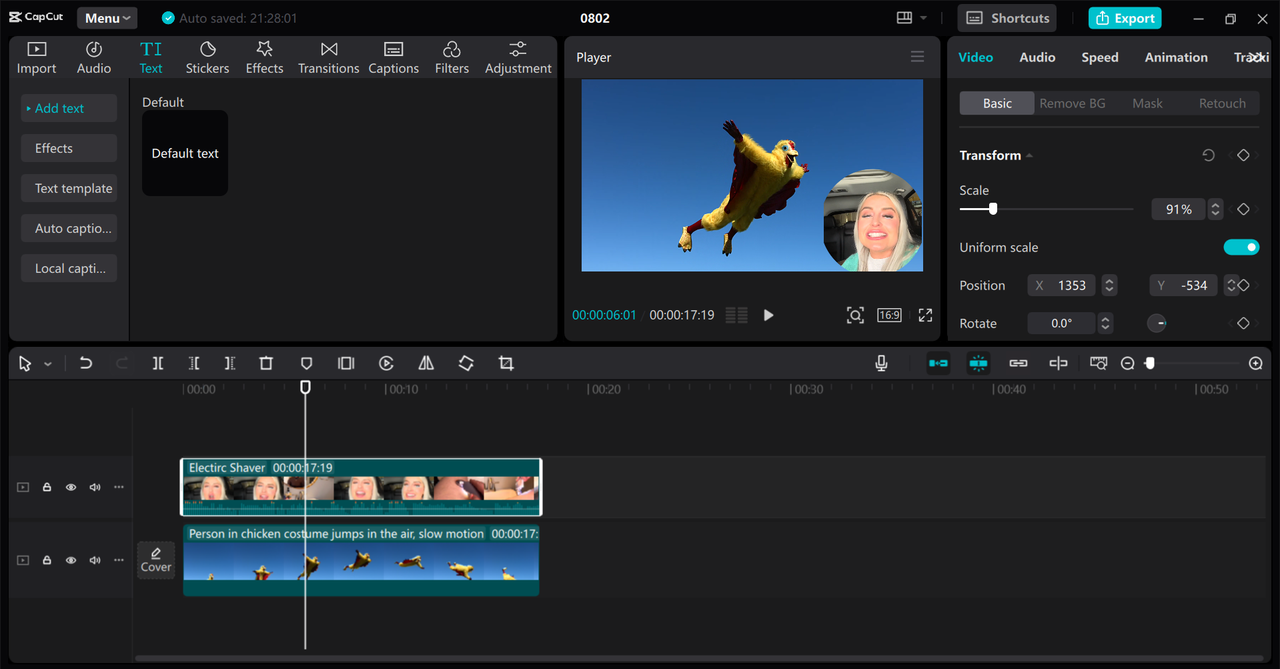Zoom out the timeline
The height and width of the screenshot is (669, 1280).
(x=1127, y=363)
